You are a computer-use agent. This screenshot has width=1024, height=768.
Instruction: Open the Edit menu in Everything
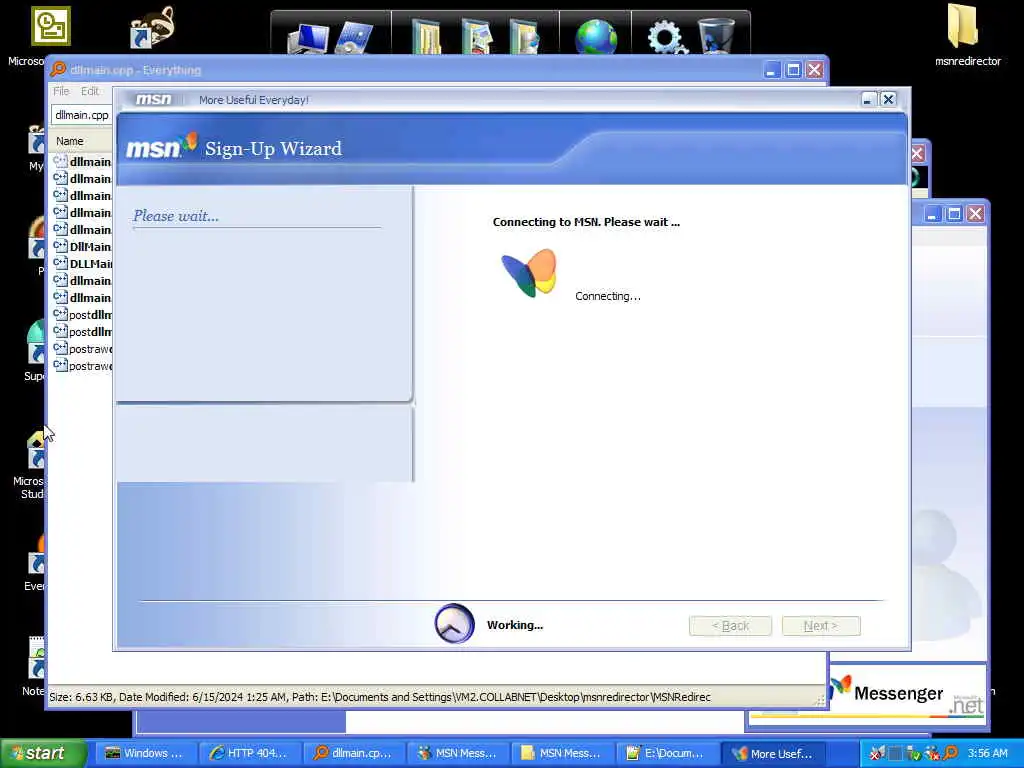(89, 91)
